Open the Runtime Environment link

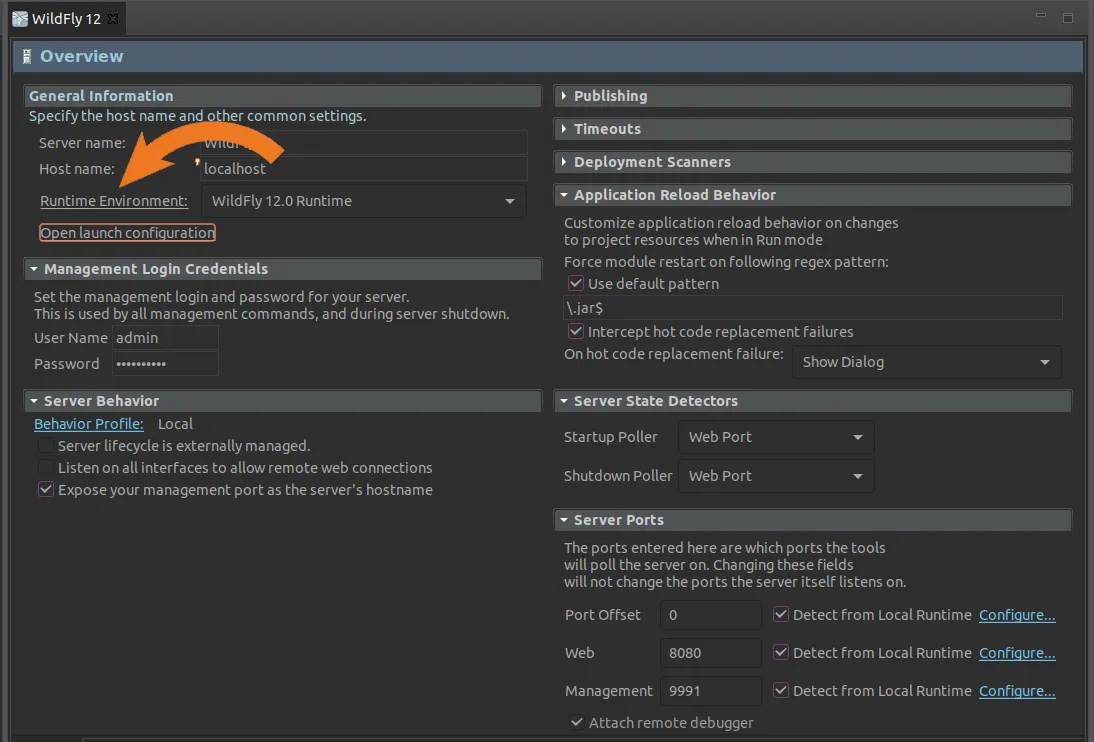(x=113, y=201)
